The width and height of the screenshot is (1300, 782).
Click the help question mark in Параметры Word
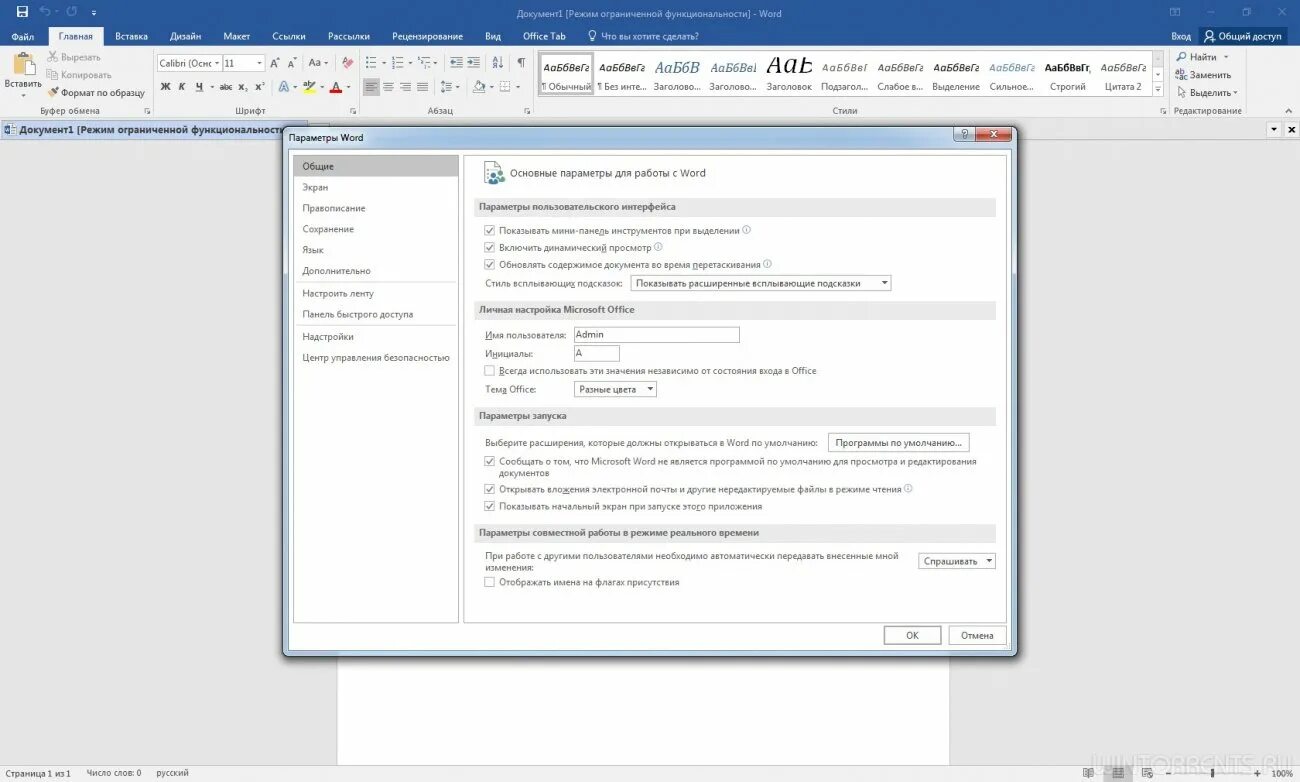click(964, 134)
